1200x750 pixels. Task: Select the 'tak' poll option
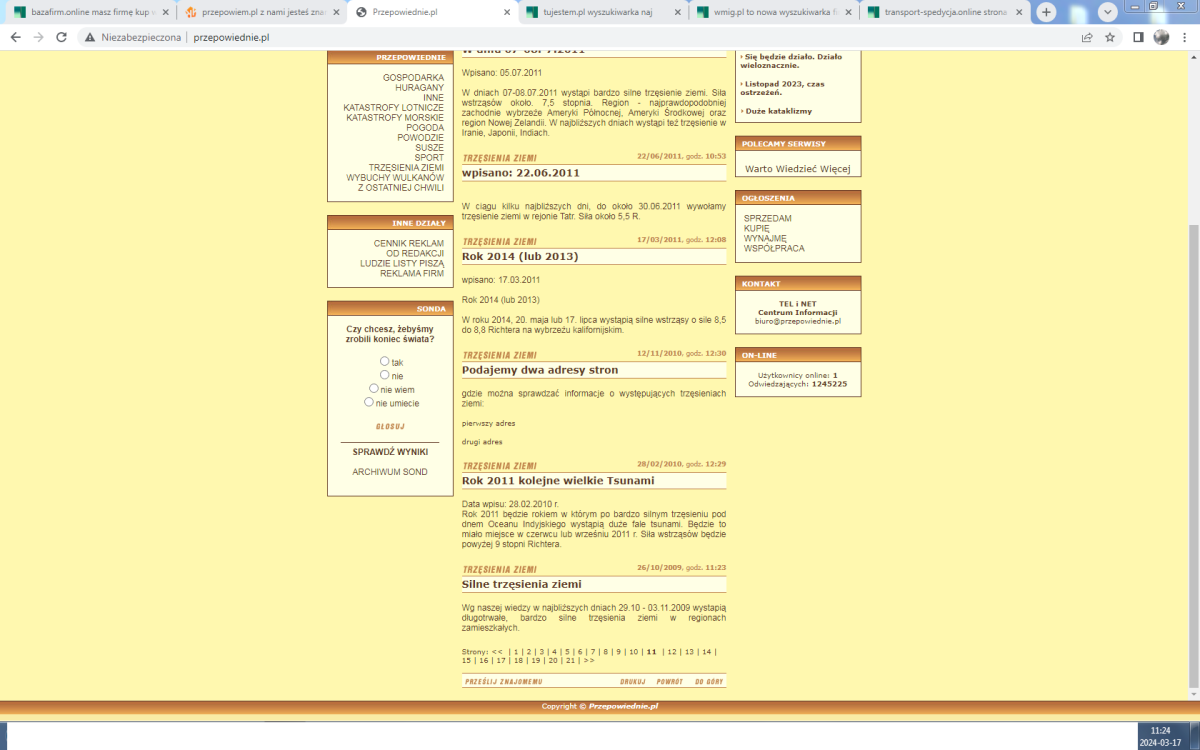[384, 361]
